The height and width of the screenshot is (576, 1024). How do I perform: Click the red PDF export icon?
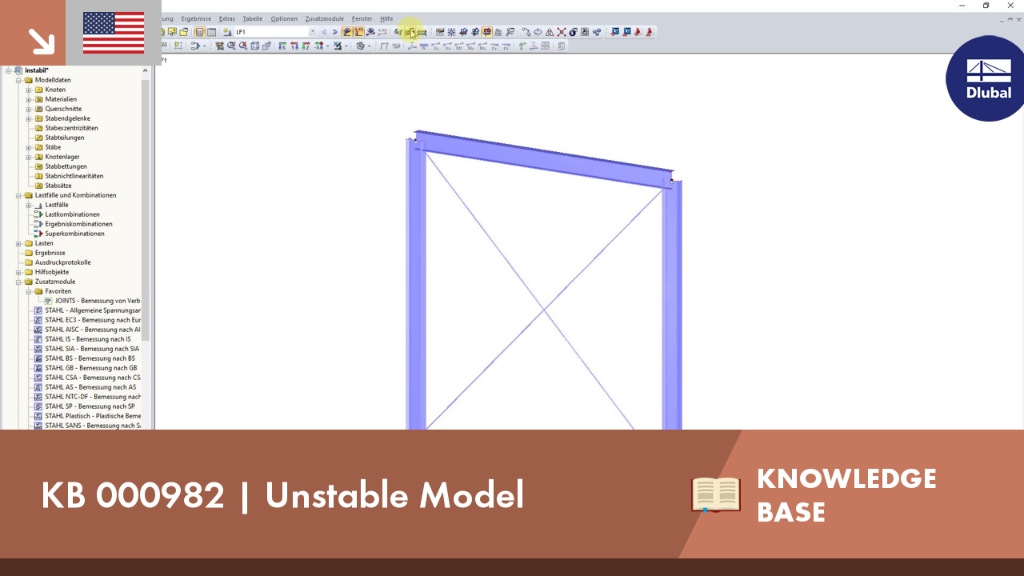click(649, 32)
